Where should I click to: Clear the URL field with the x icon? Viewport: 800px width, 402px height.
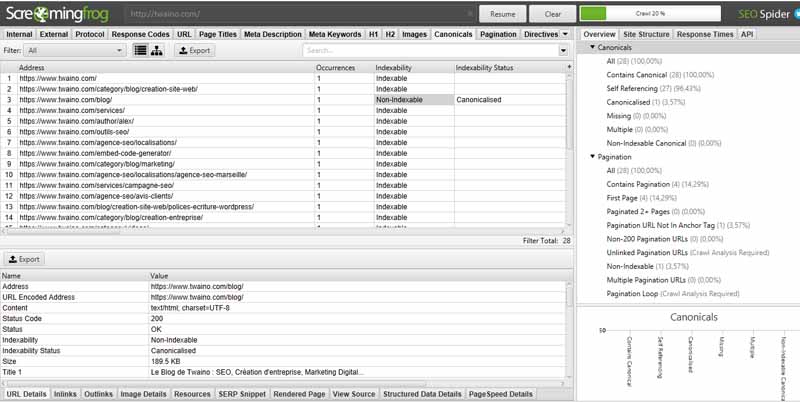(469, 14)
